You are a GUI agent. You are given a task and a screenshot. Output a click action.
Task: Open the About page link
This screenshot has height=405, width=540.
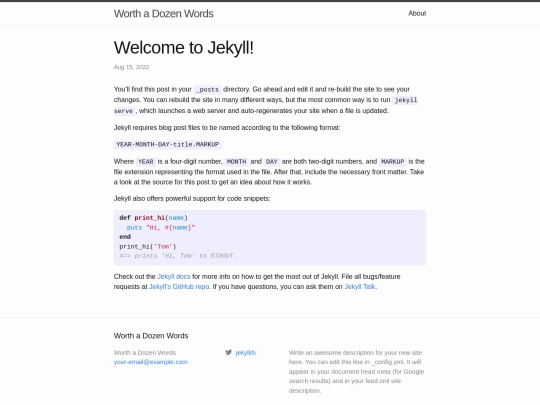tap(417, 13)
